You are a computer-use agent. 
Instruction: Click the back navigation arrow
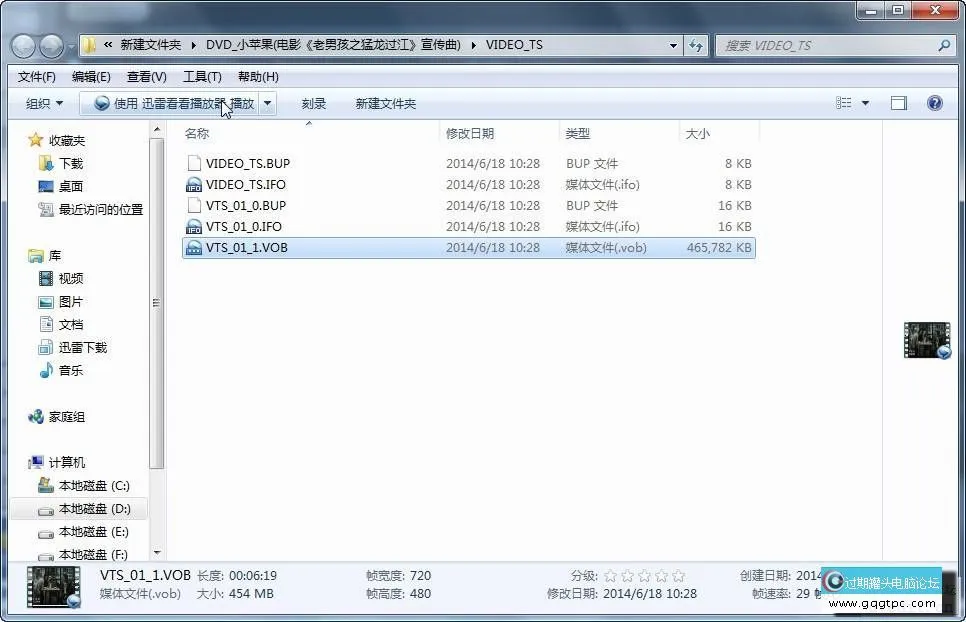click(23, 45)
